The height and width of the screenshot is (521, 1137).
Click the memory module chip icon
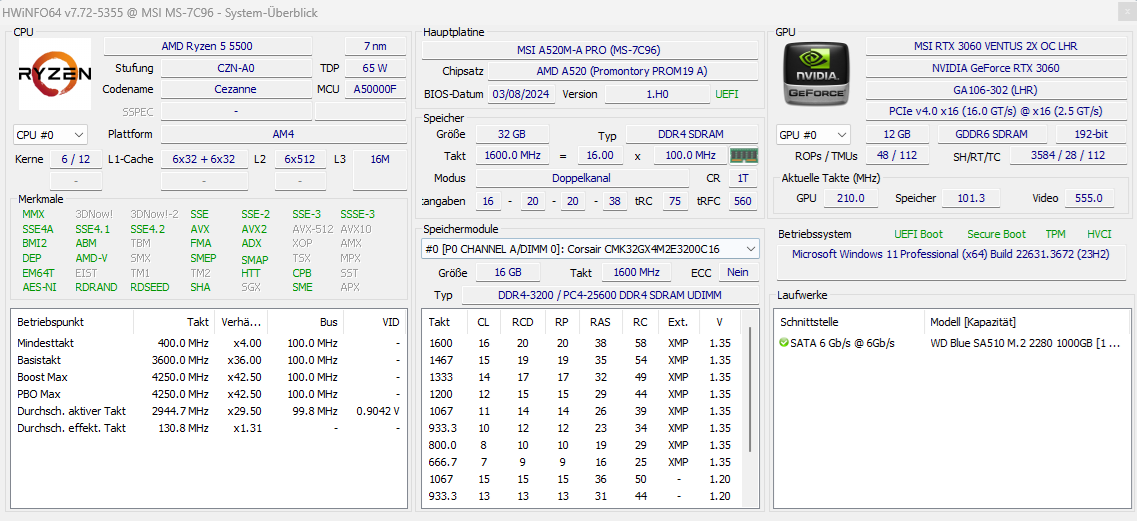click(743, 155)
